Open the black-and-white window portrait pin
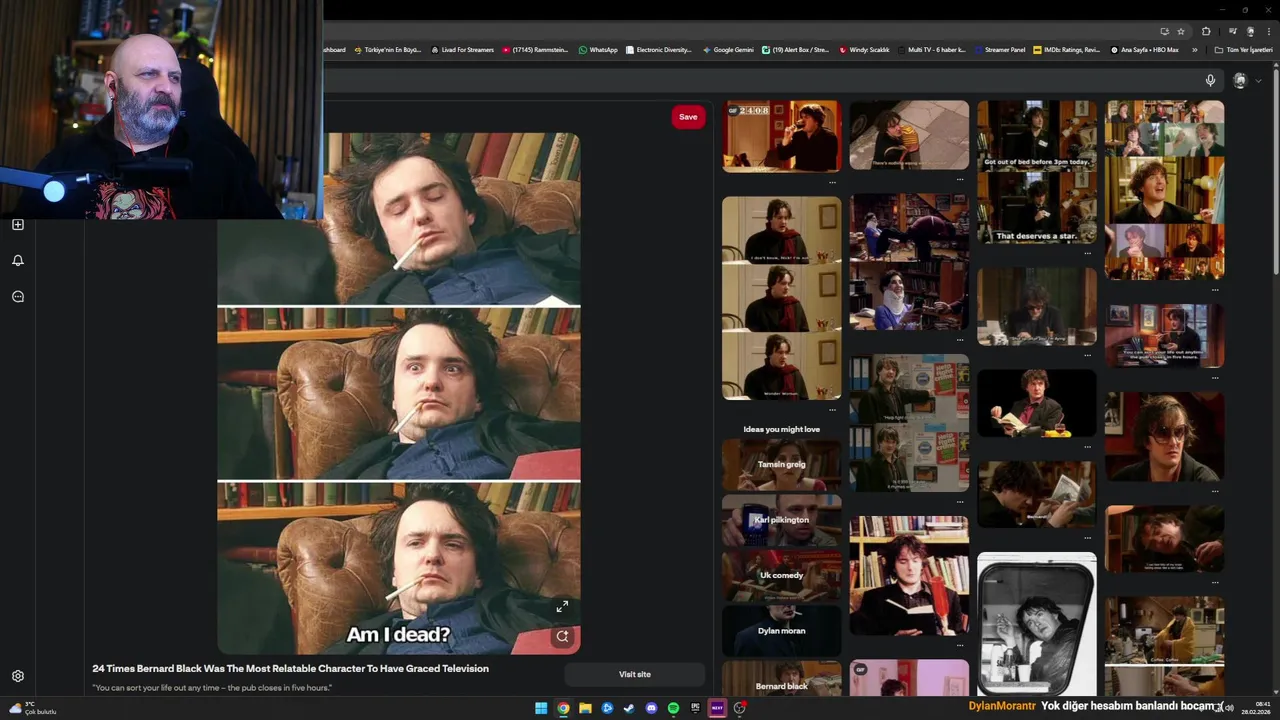This screenshot has width=1280, height=720. [x=1036, y=624]
